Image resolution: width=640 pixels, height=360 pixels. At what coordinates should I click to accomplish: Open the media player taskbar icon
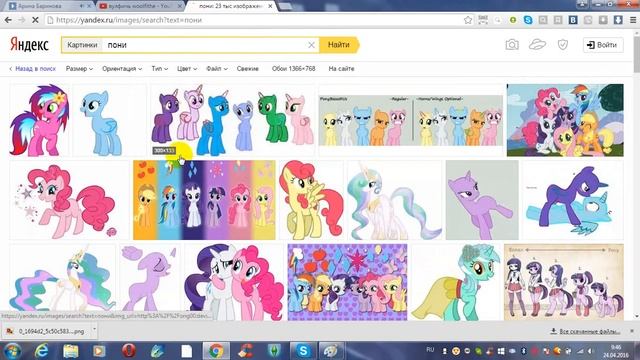99,351
